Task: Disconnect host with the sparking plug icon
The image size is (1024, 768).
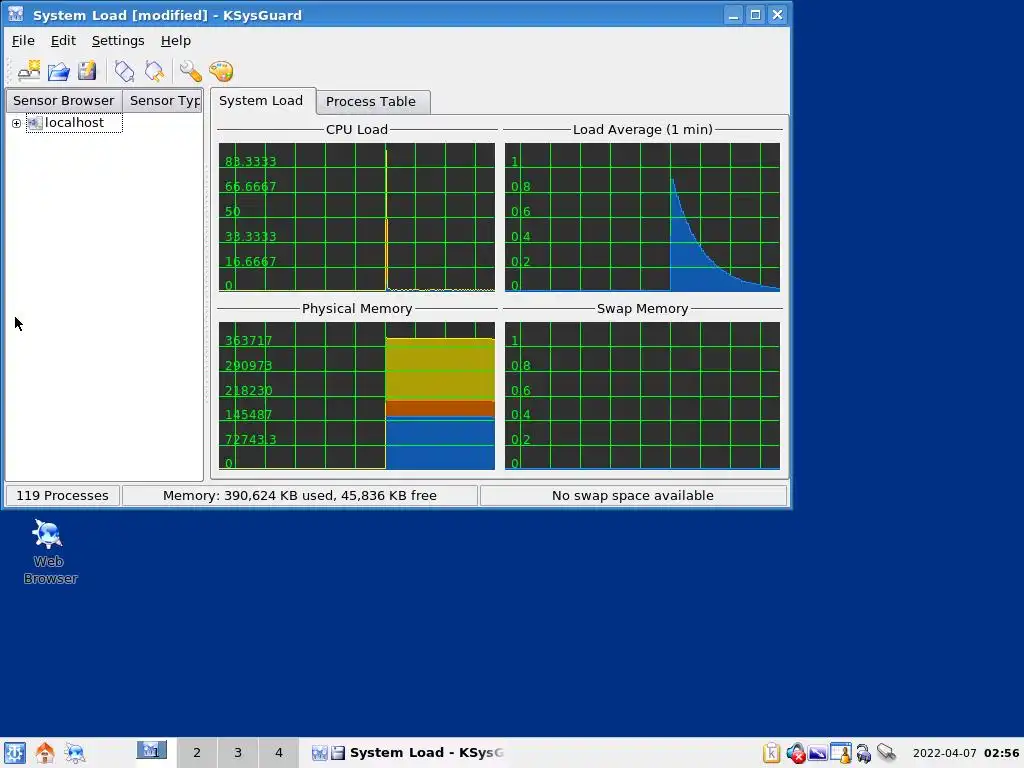Action: 154,71
